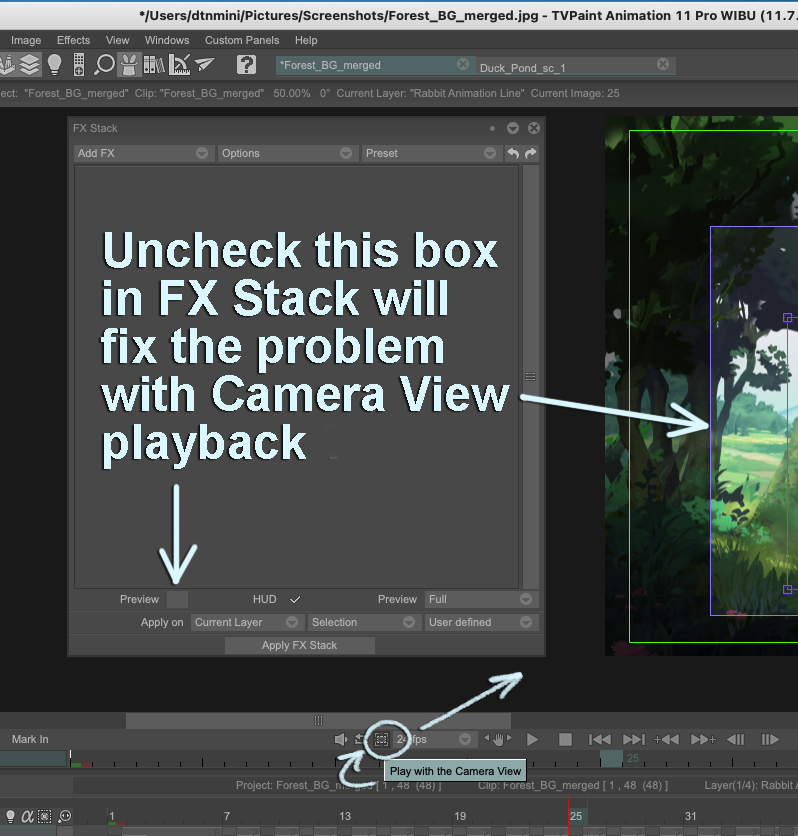The width and height of the screenshot is (798, 836).
Task: Click frame 7 on the timeline ruler
Action: (x=227, y=816)
